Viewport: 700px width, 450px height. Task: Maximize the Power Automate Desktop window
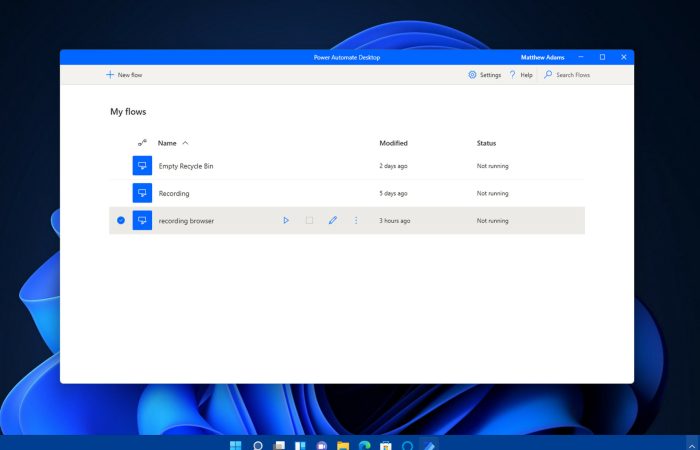coord(602,57)
